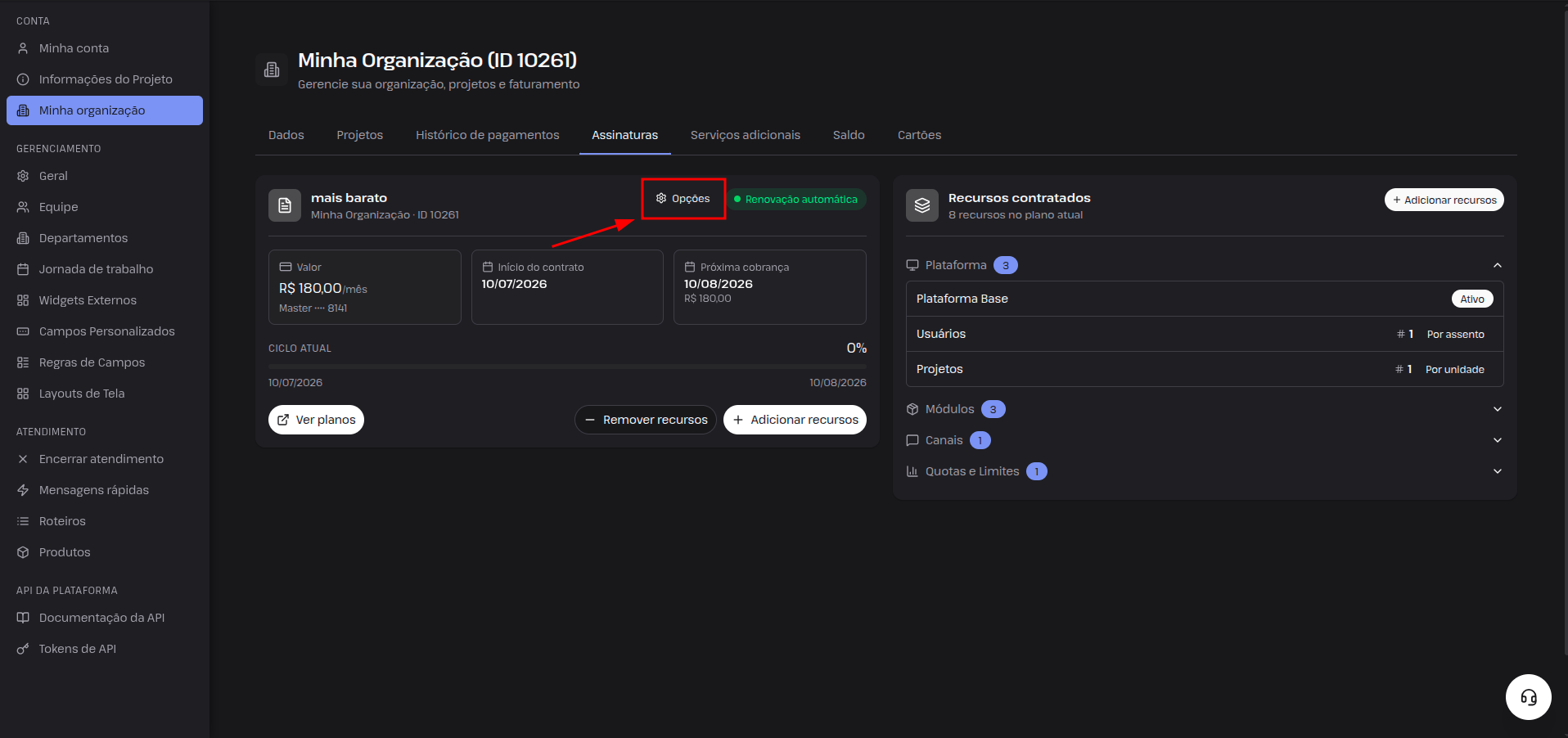Click the Ciclo atual progress bar

567,367
